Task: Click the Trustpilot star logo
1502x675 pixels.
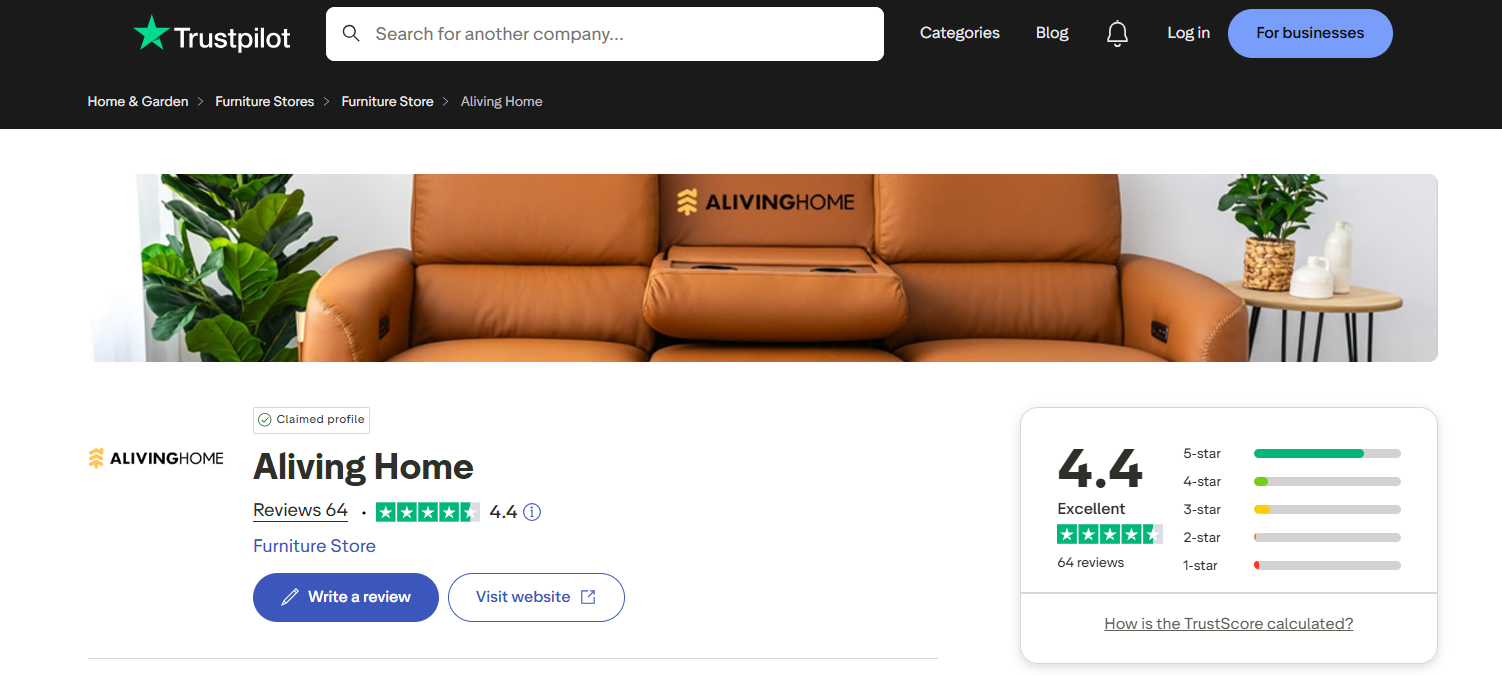Action: pos(152,34)
